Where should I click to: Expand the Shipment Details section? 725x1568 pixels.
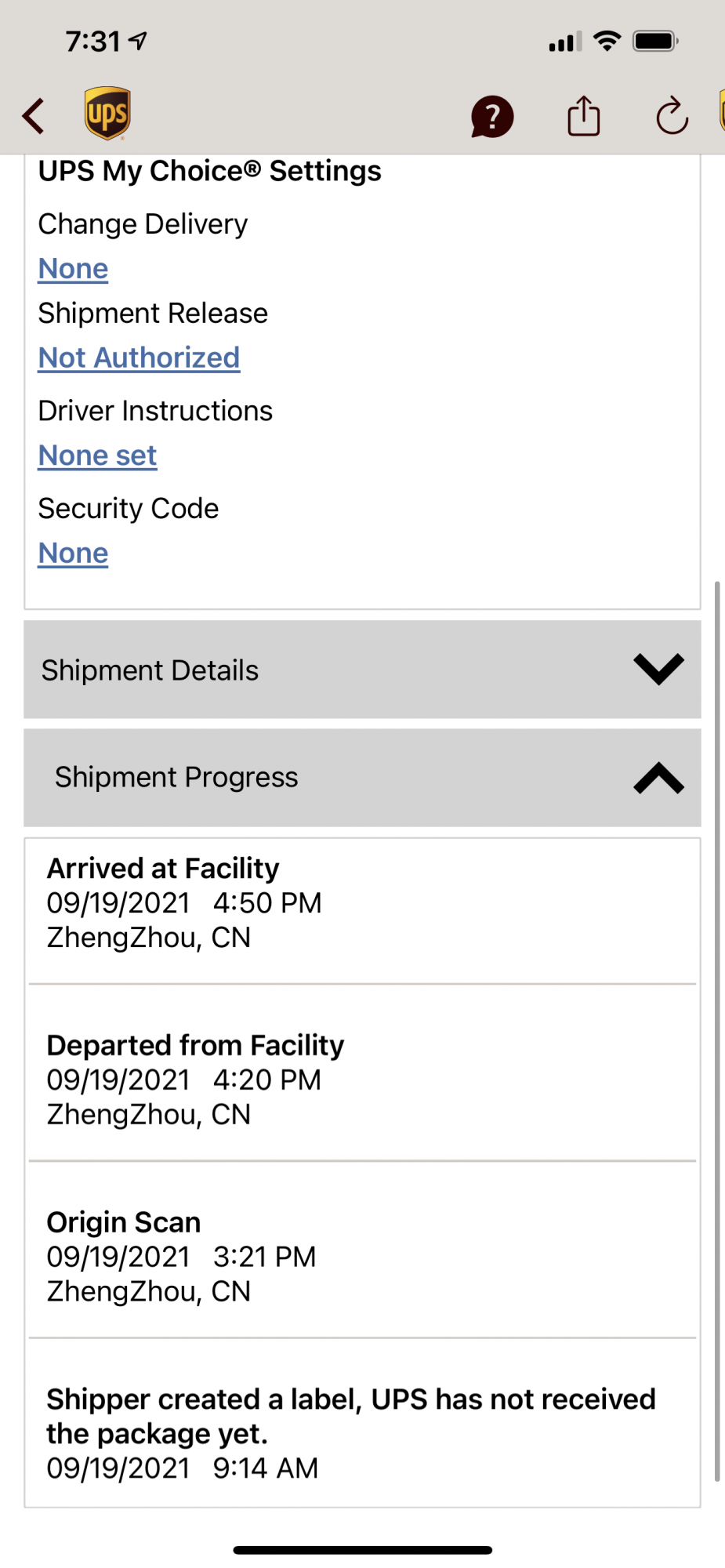(362, 670)
